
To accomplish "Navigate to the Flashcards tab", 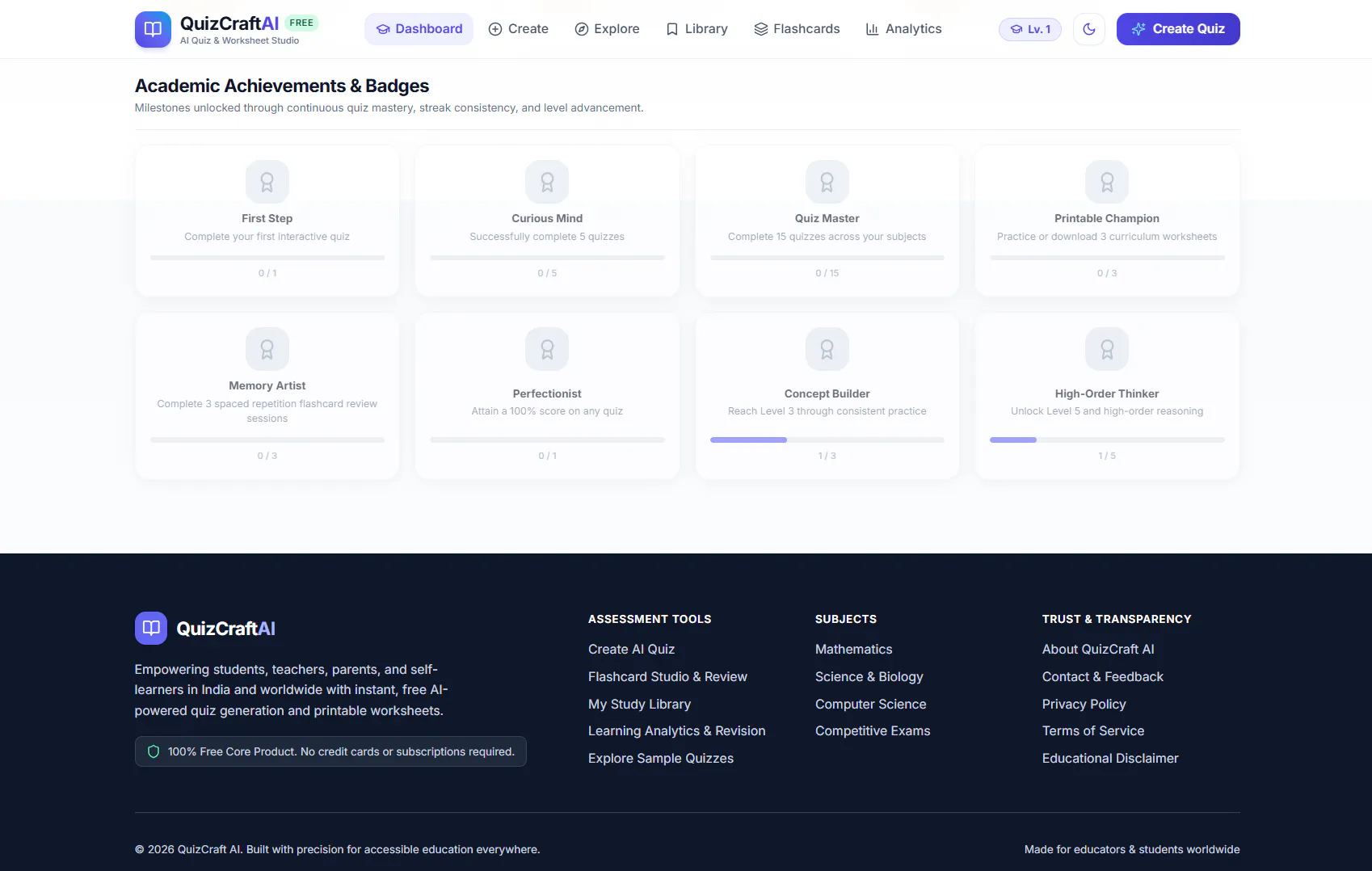I will [797, 29].
